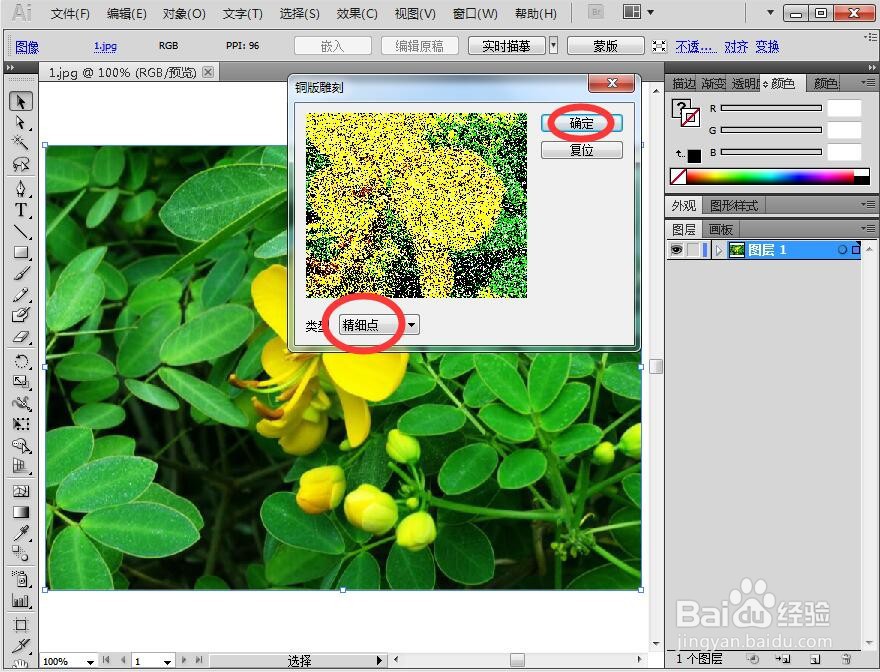Select the Magic Wand tool
This screenshot has height=672, width=880.
point(21,143)
